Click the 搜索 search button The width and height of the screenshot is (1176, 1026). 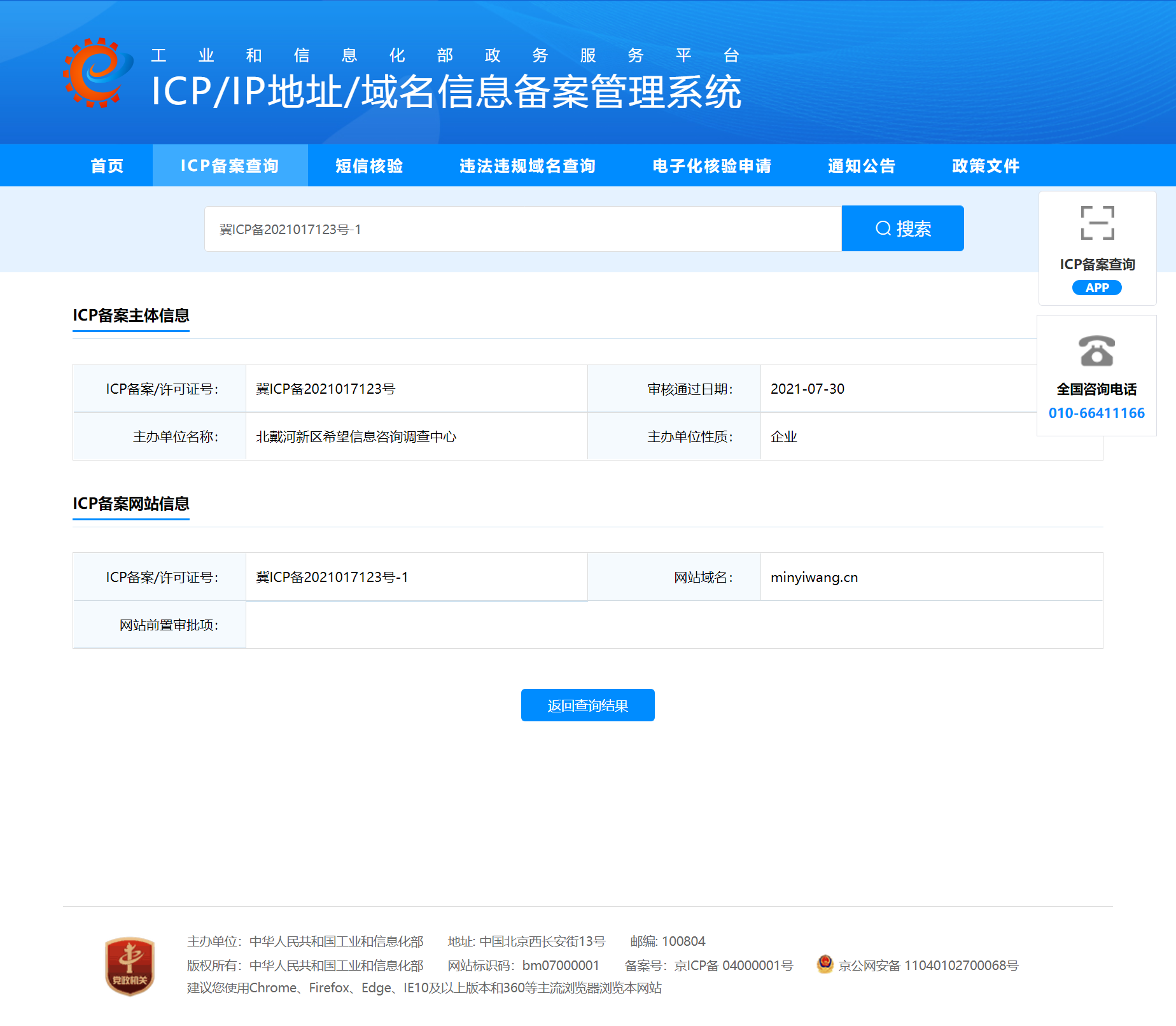point(902,228)
